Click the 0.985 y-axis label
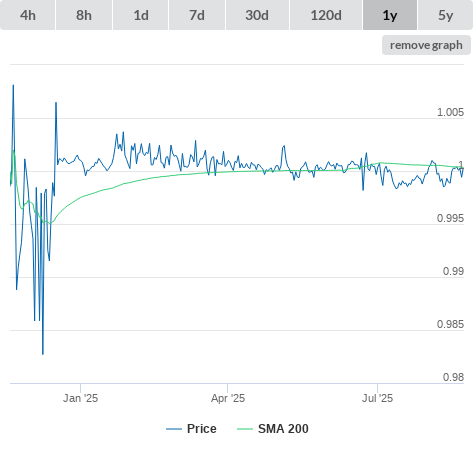 [x=450, y=324]
